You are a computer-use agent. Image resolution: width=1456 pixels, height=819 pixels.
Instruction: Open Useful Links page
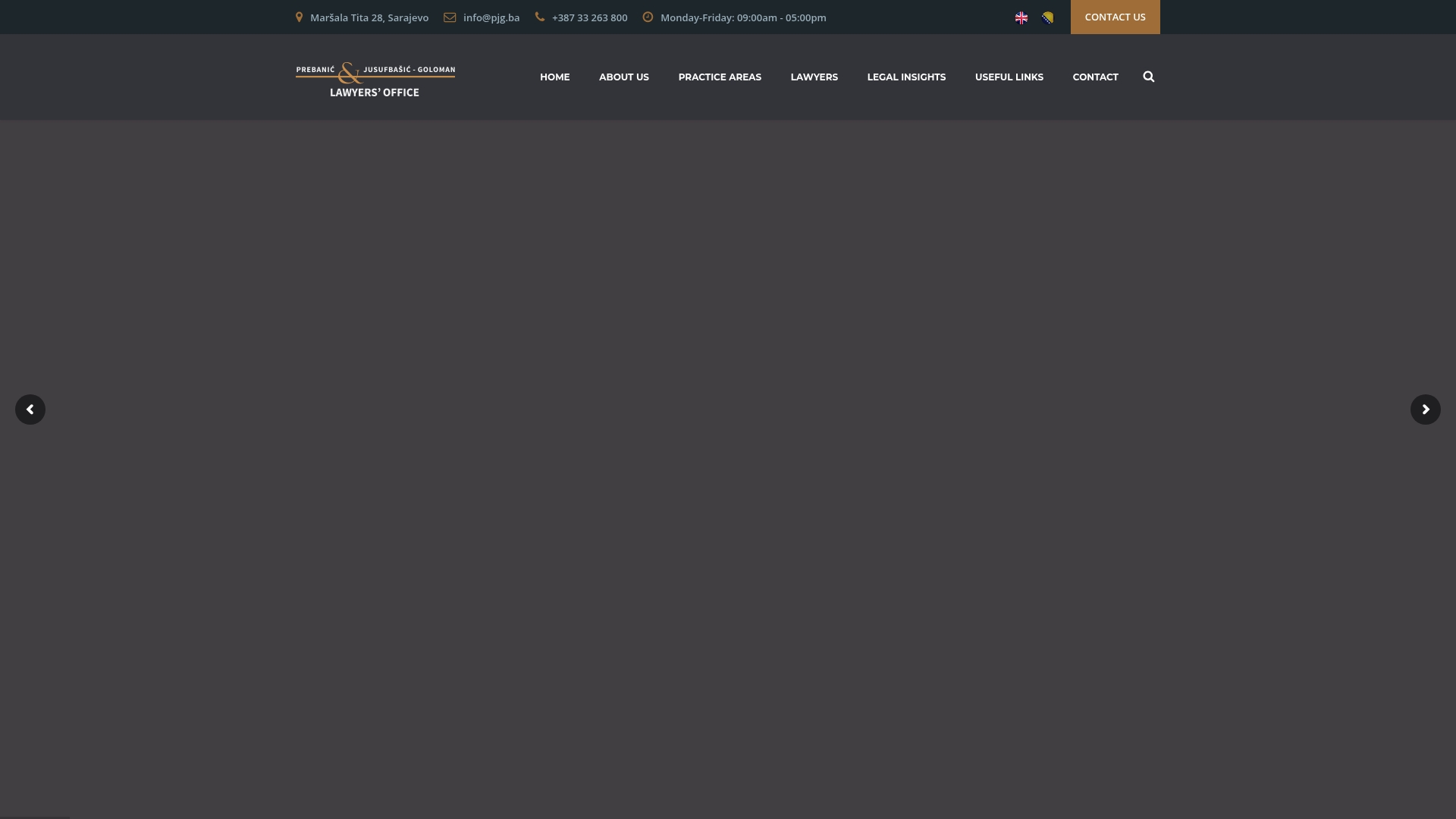(1009, 77)
